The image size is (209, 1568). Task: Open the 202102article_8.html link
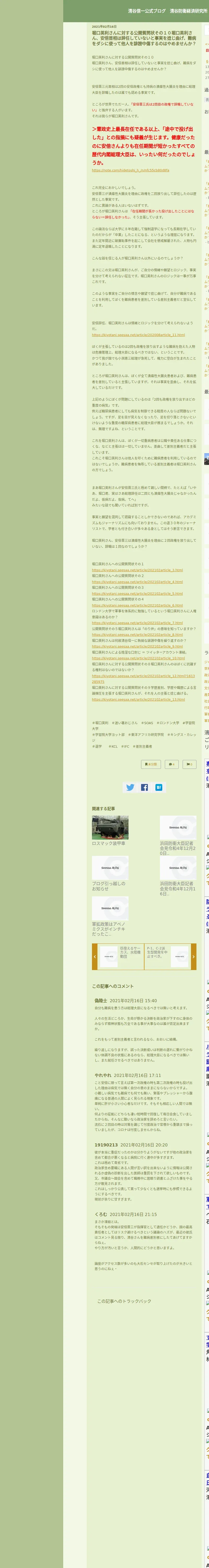click(x=137, y=635)
